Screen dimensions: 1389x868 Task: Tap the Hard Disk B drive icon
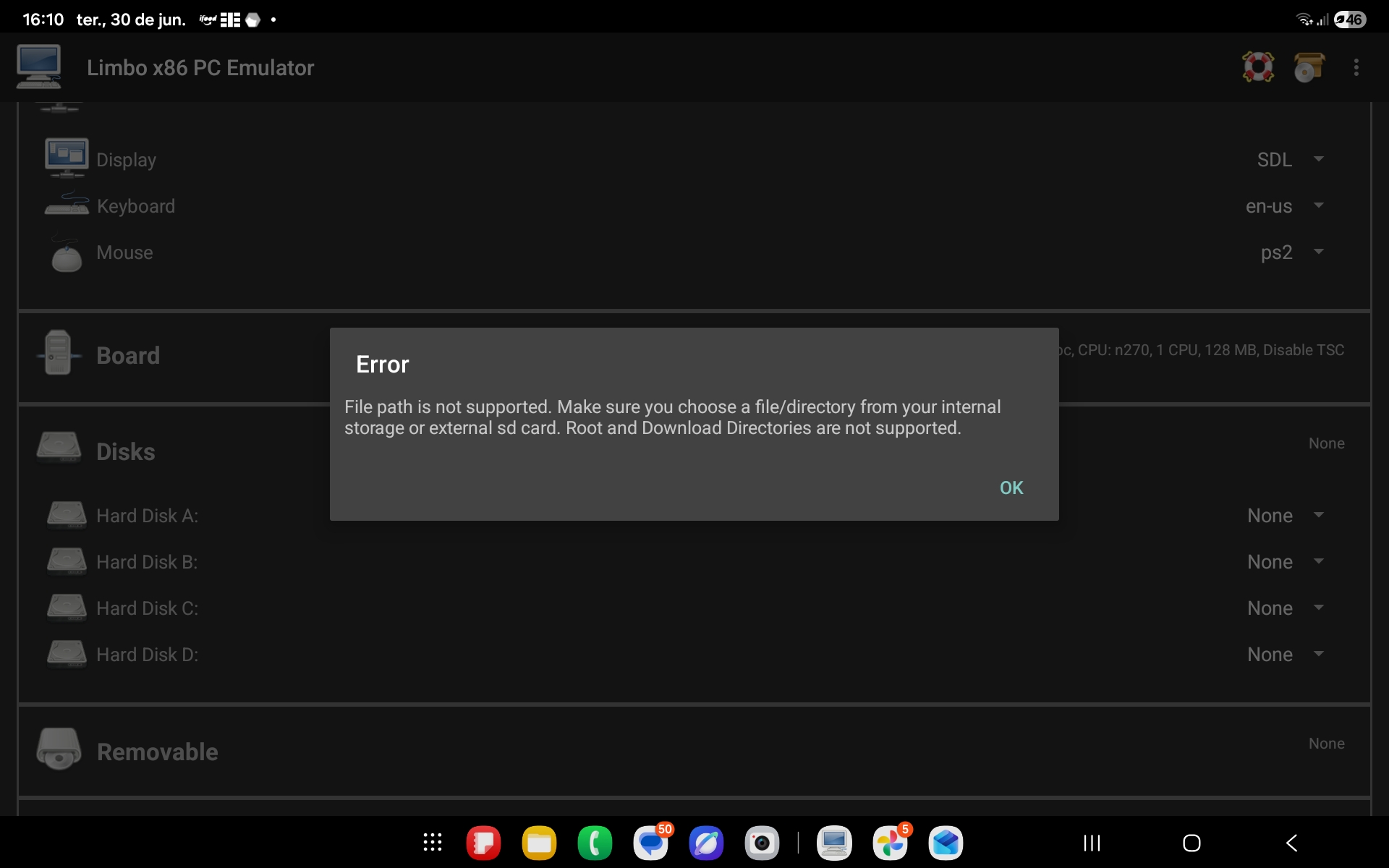[x=67, y=561]
